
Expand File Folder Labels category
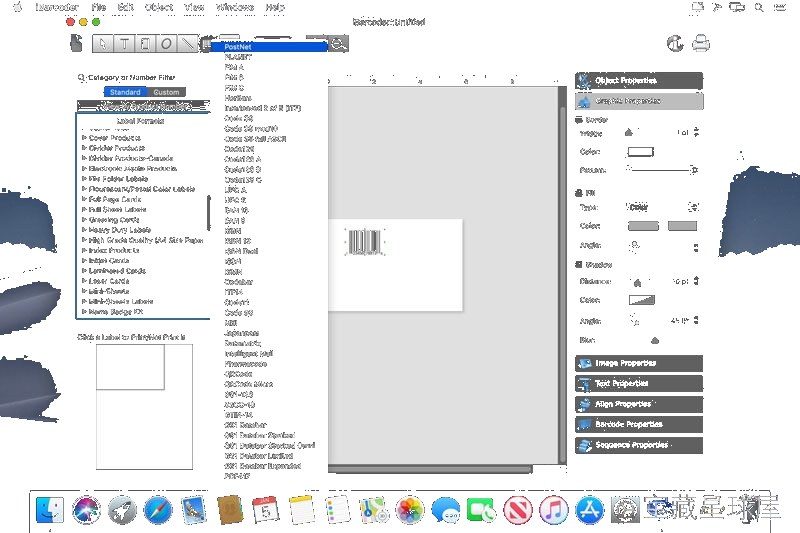(x=84, y=179)
